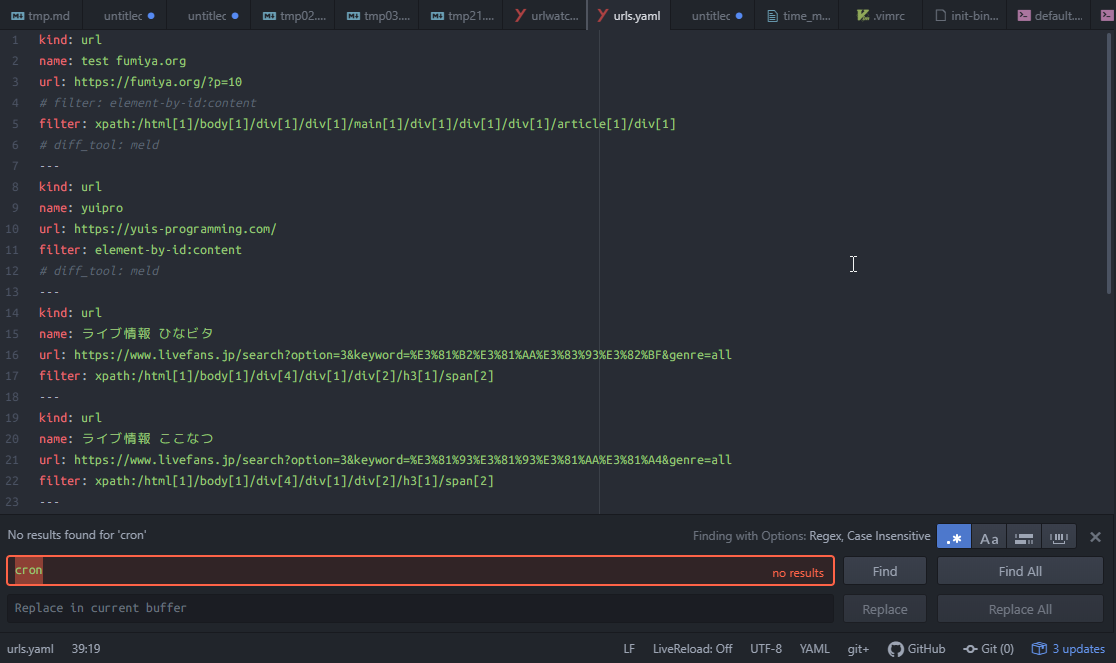Screen dimensions: 1116x663
Task: Toggle whole word search option
Action: coord(1059,537)
